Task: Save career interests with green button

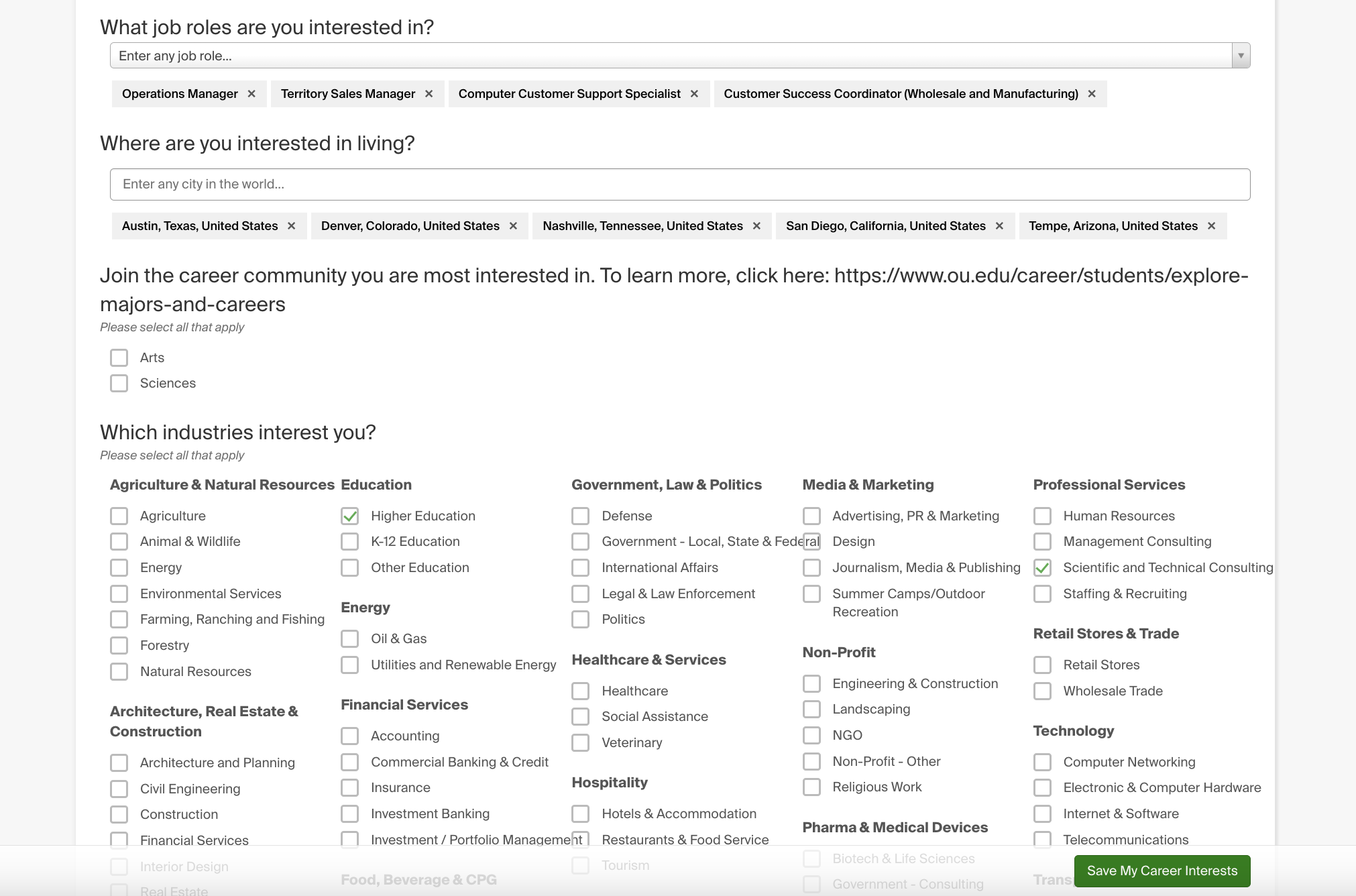Action: click(x=1162, y=871)
